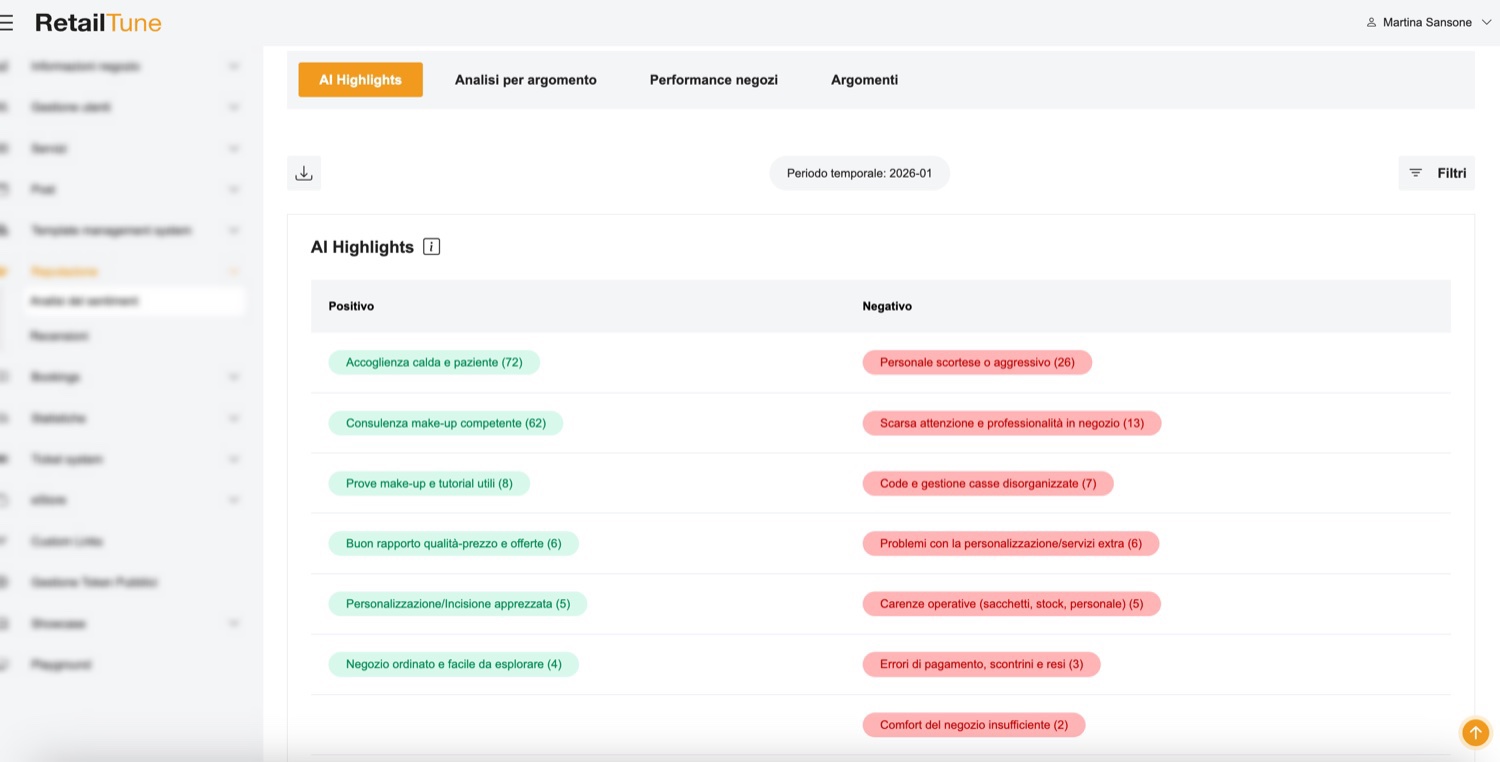The height and width of the screenshot is (762, 1500).
Task: Click the AI Highlights section heading
Action: coord(362,247)
